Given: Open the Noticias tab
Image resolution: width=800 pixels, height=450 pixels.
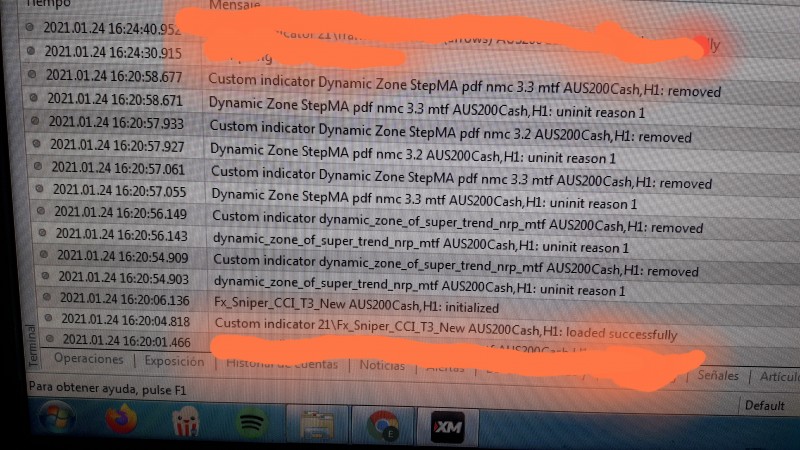Looking at the screenshot, I should click(382, 365).
